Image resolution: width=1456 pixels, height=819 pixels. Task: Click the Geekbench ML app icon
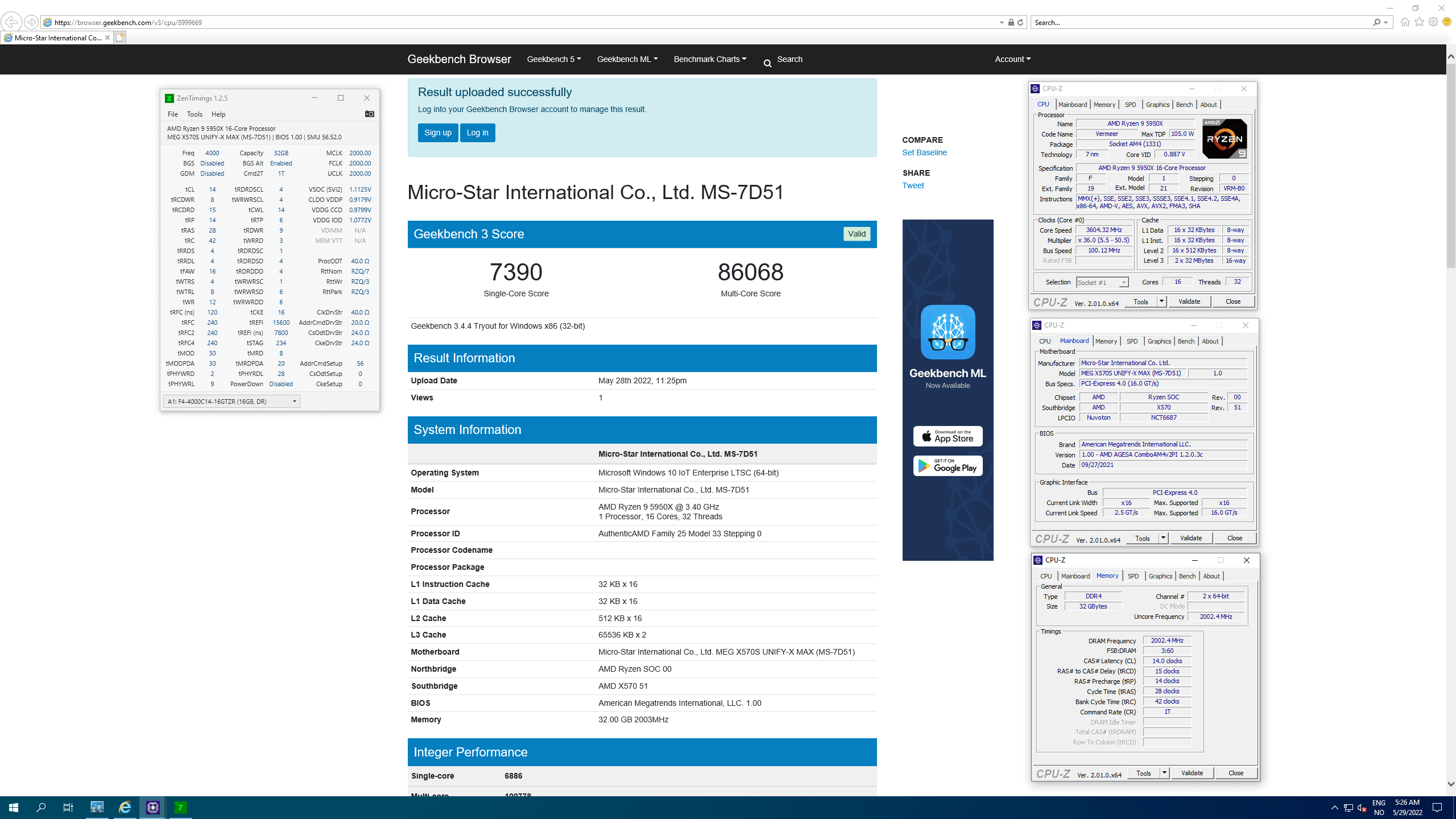[x=948, y=332]
